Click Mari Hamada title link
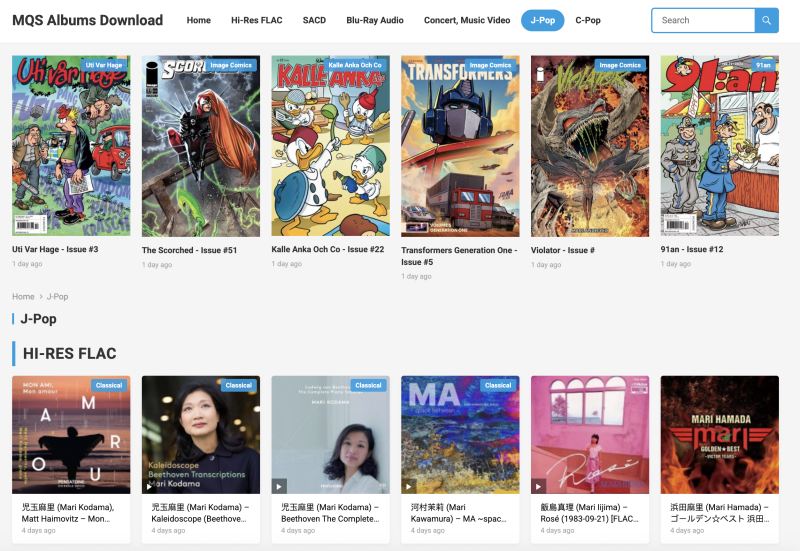This screenshot has width=800, height=551. (x=719, y=513)
